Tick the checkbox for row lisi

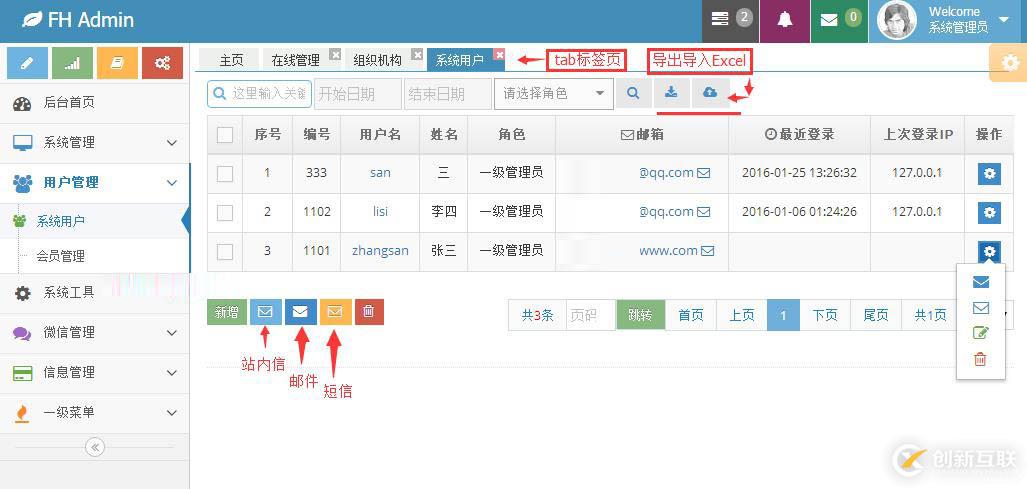(x=225, y=213)
